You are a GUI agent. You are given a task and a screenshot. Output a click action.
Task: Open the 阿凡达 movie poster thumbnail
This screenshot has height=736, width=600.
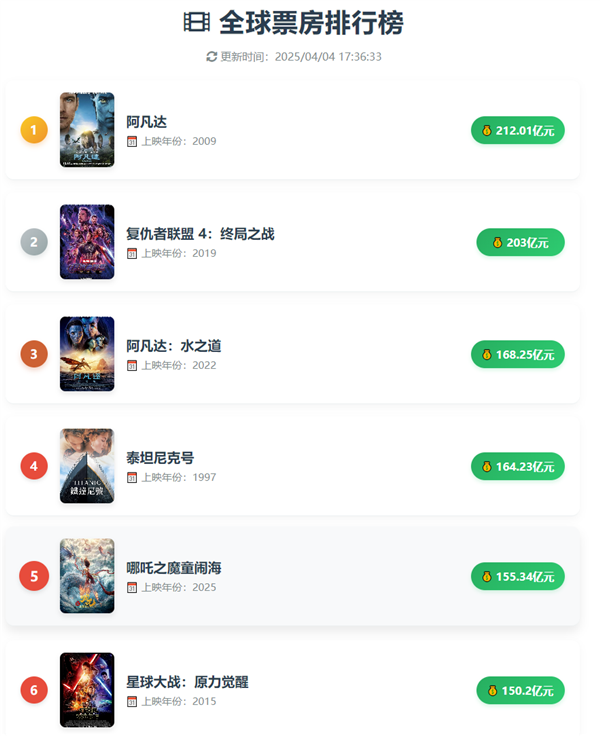[87, 129]
